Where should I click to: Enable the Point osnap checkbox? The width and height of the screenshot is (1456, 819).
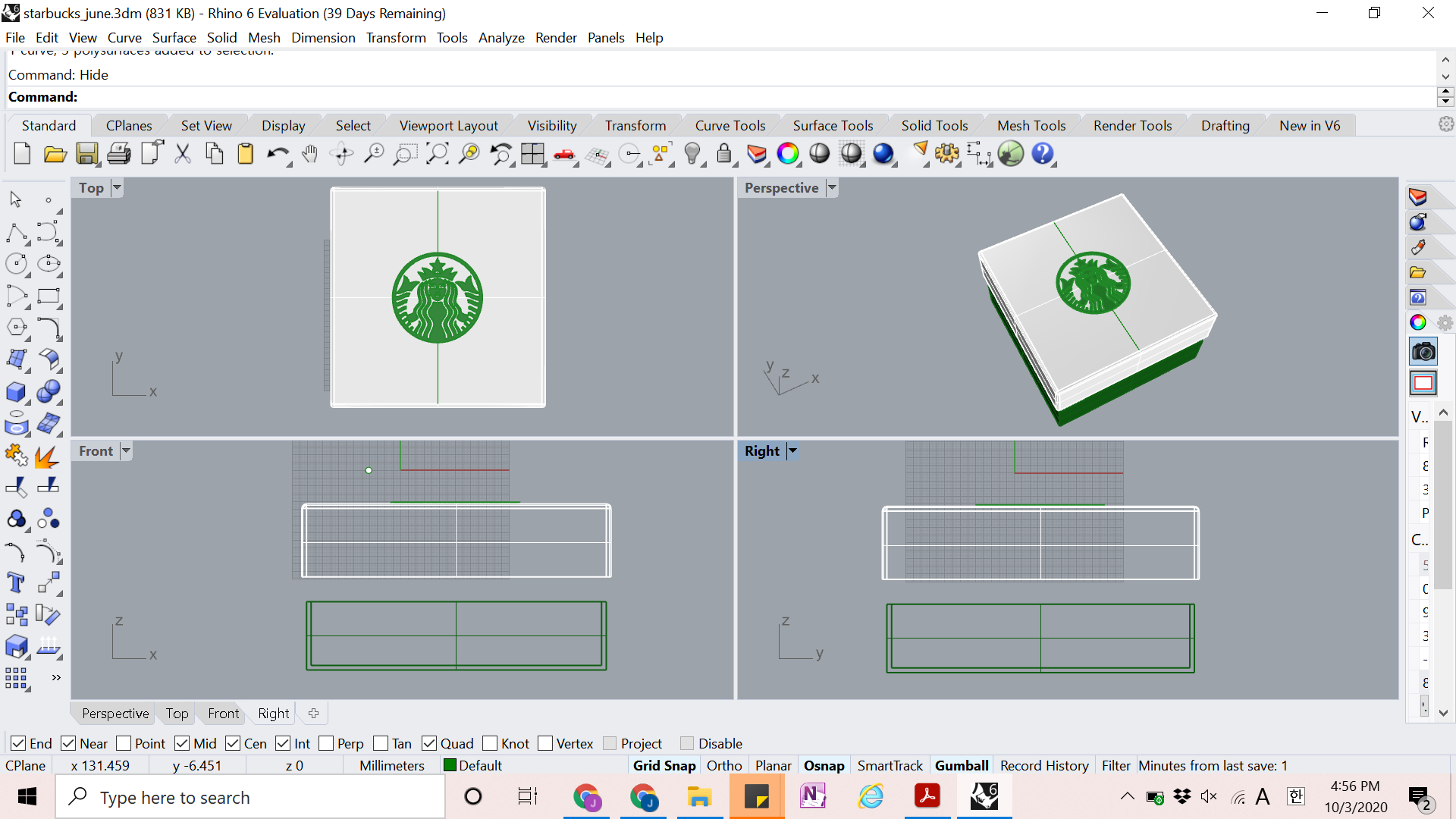coord(124,743)
